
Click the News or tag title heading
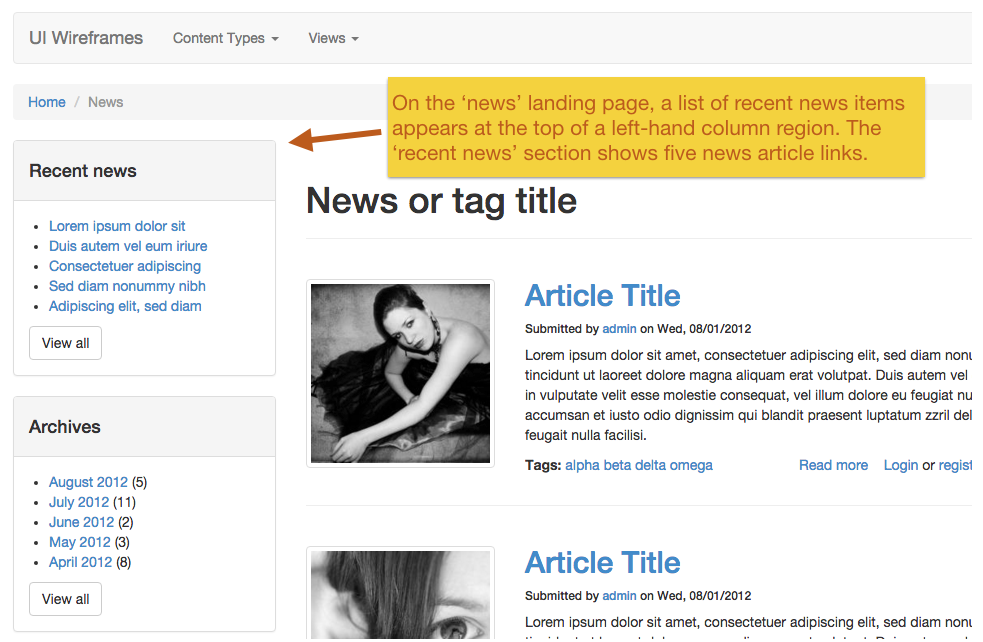[x=441, y=201]
